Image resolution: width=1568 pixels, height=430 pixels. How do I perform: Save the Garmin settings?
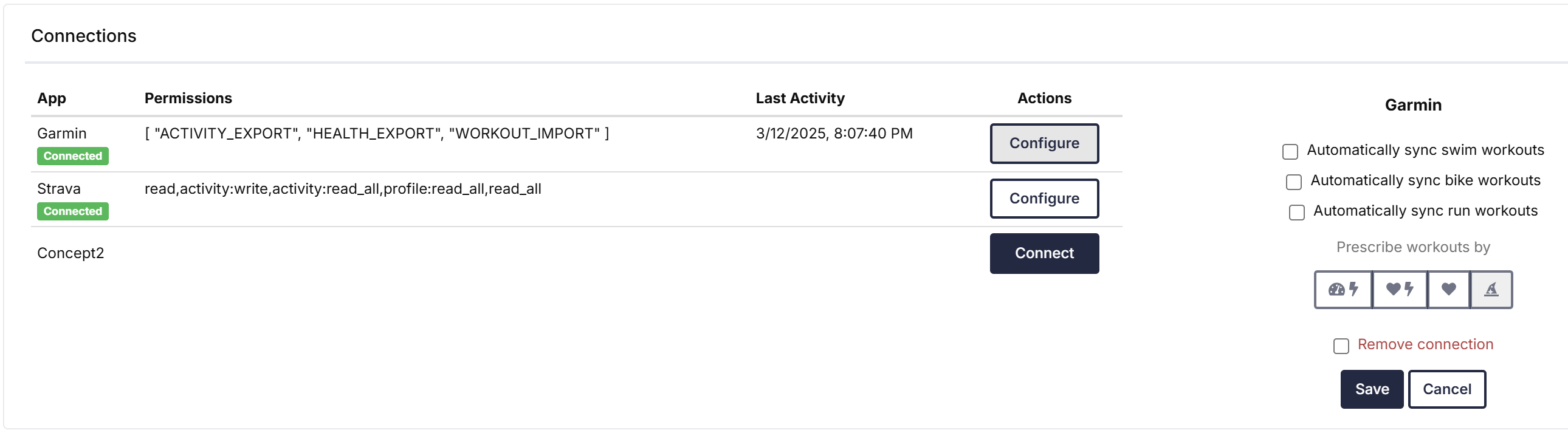[x=1371, y=389]
